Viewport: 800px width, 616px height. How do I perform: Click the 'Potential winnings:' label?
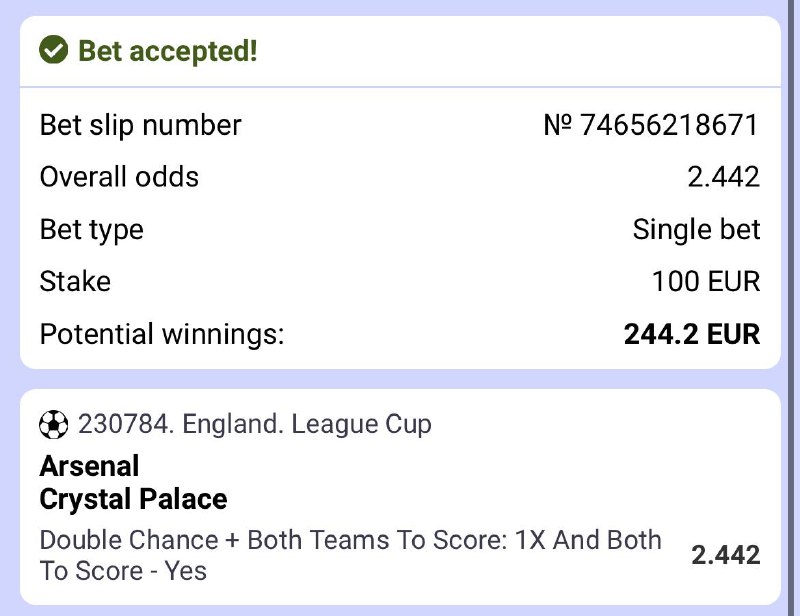(x=162, y=333)
